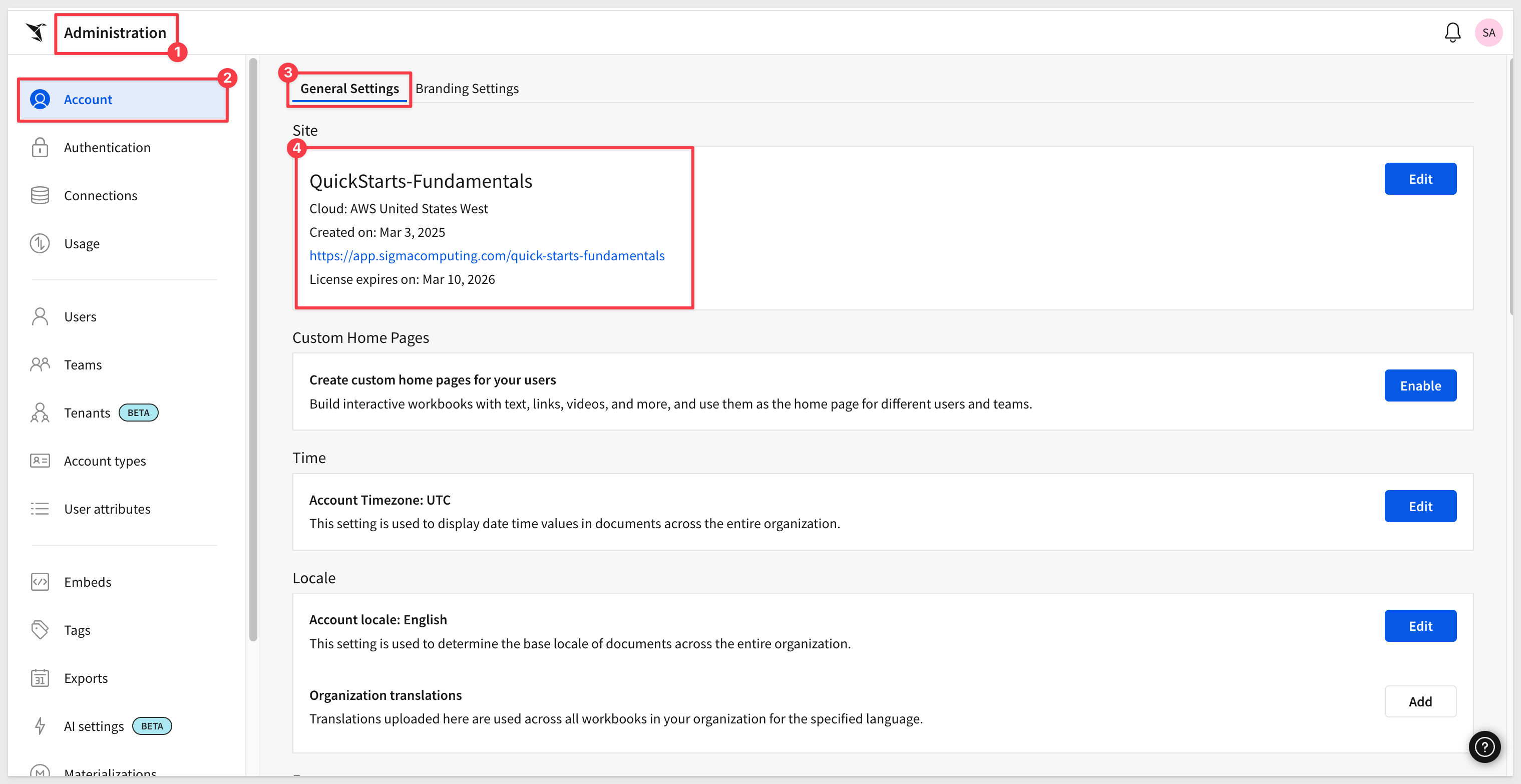Click the Account types card icon
The image size is (1521, 784).
[40, 461]
